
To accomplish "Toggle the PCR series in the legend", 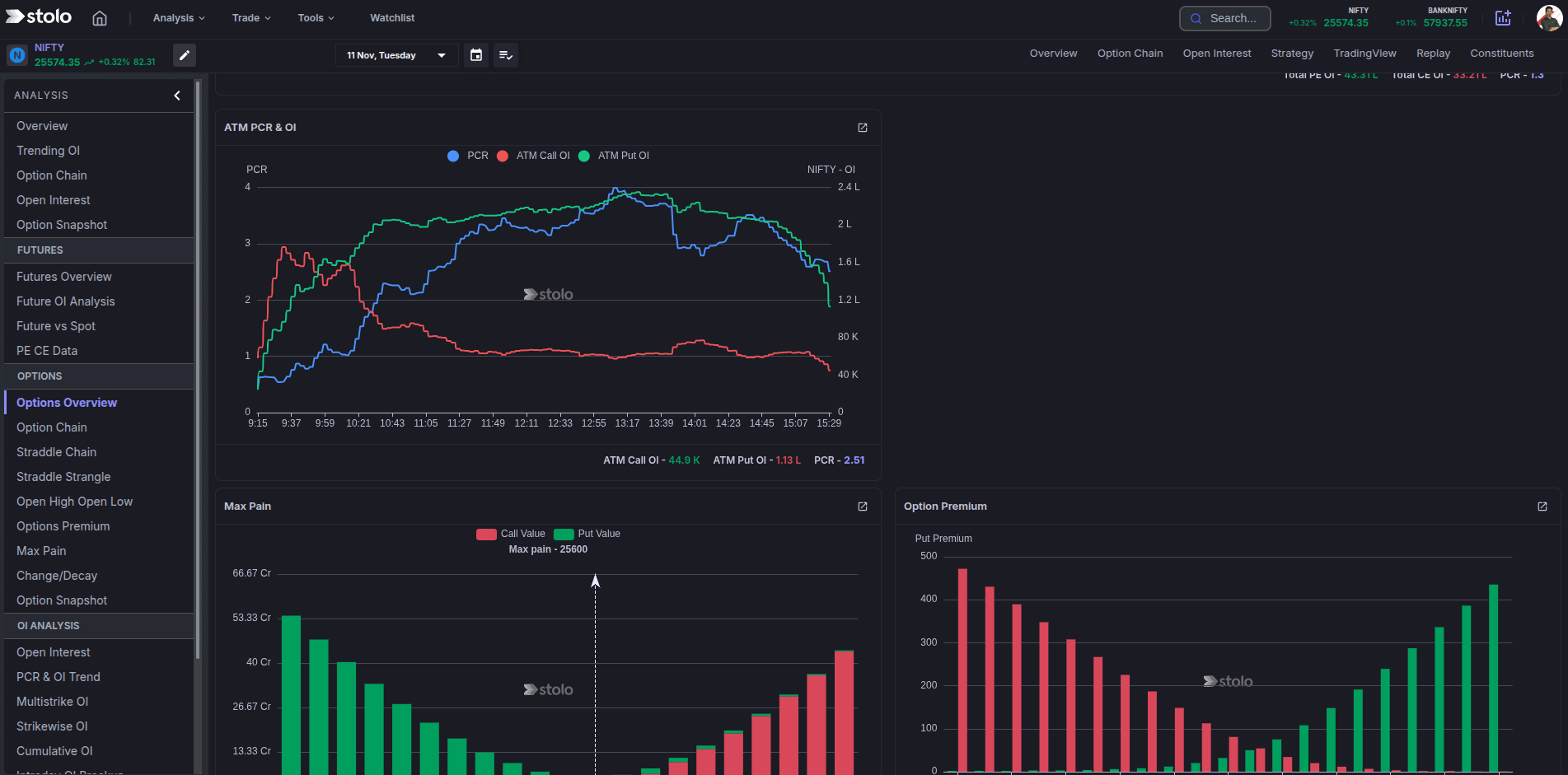I will click(467, 156).
